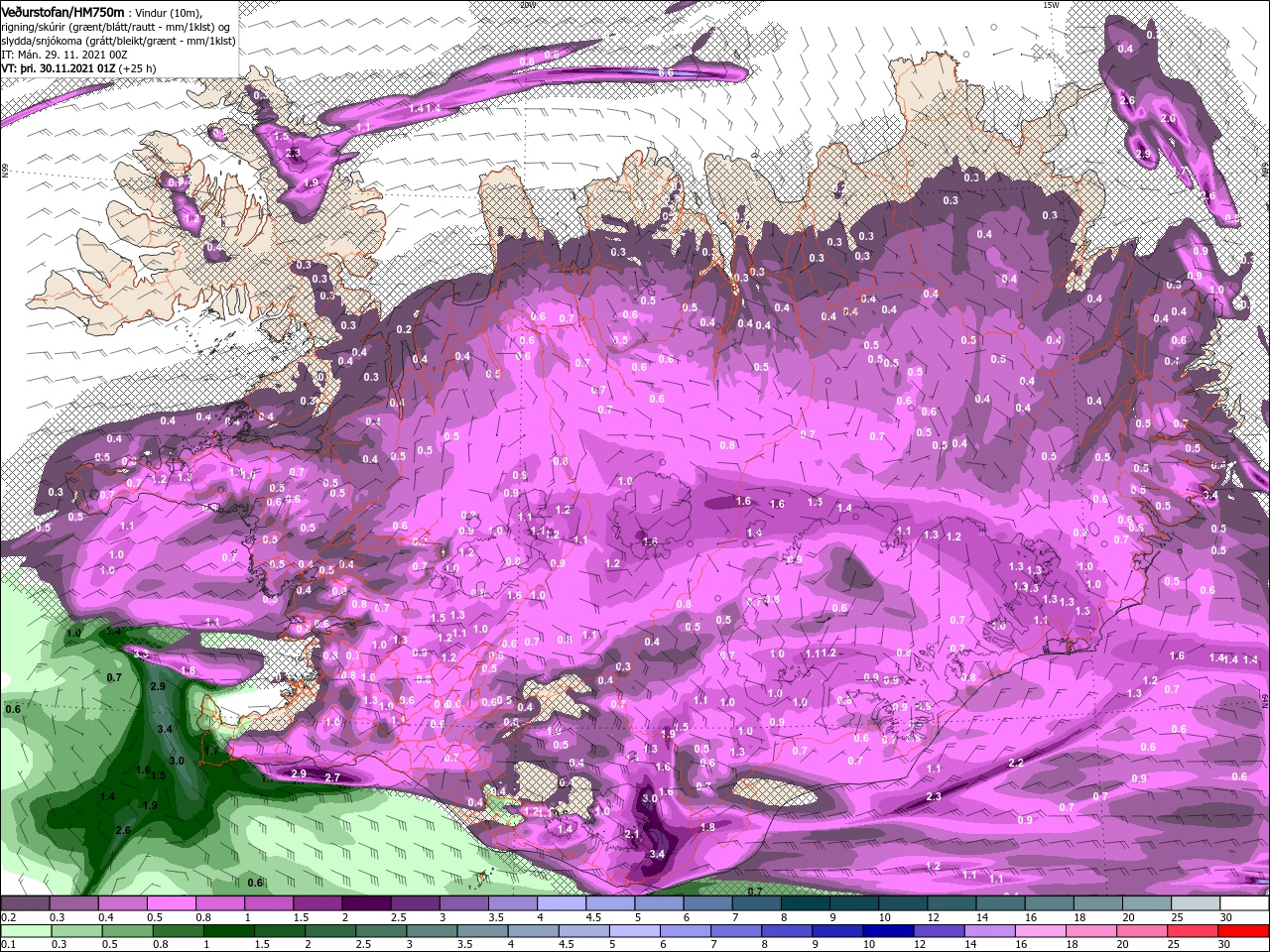Click the (+25 h) forecast offset text
This screenshot has height=952, width=1270.
coord(139,68)
